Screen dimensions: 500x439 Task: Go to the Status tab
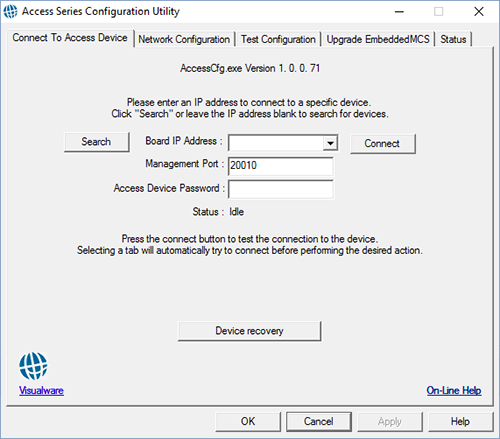453,39
